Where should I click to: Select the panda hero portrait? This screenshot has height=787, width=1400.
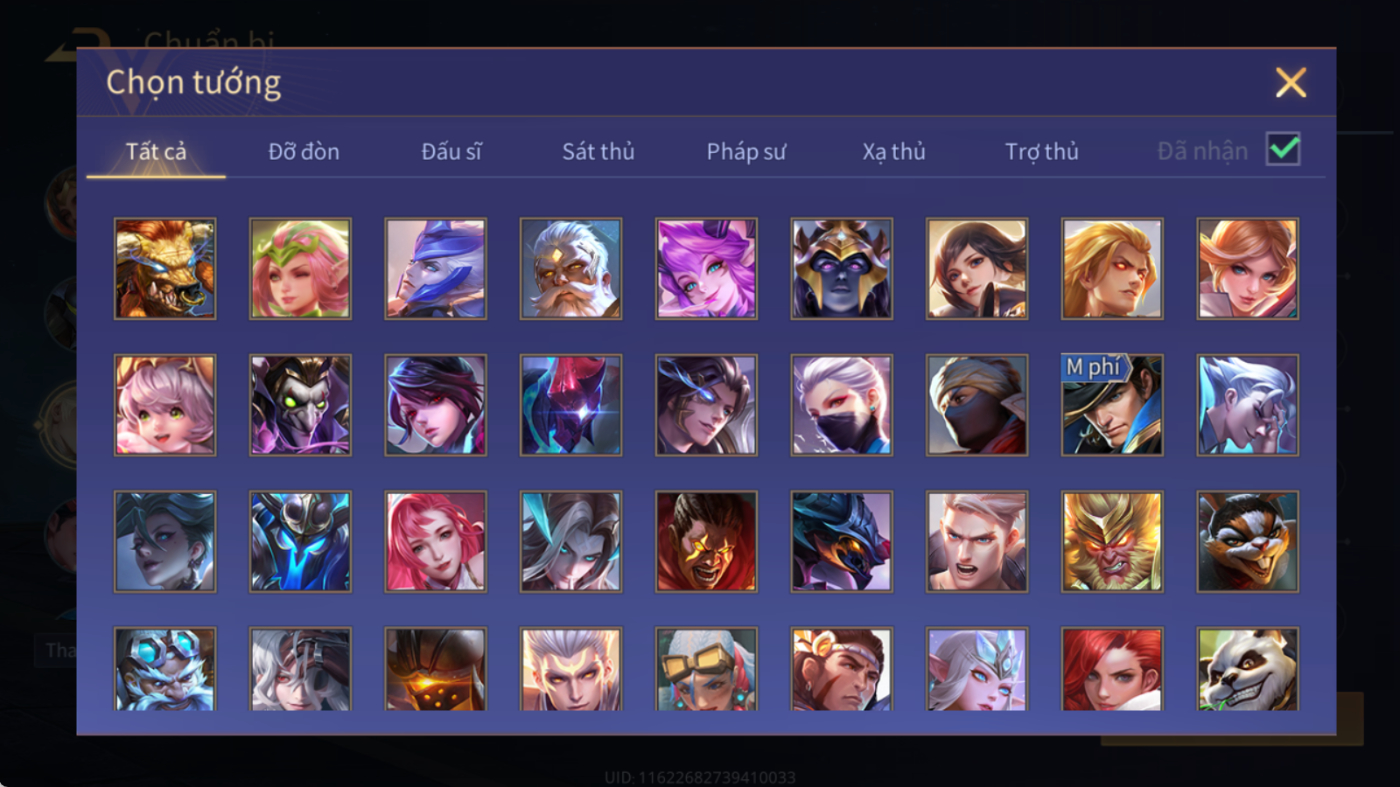click(x=1248, y=669)
